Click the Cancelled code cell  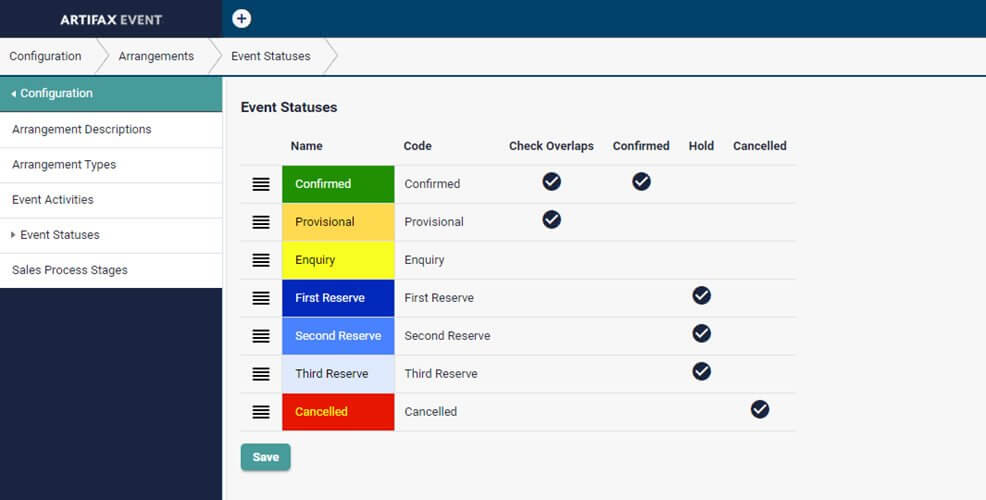coord(431,412)
